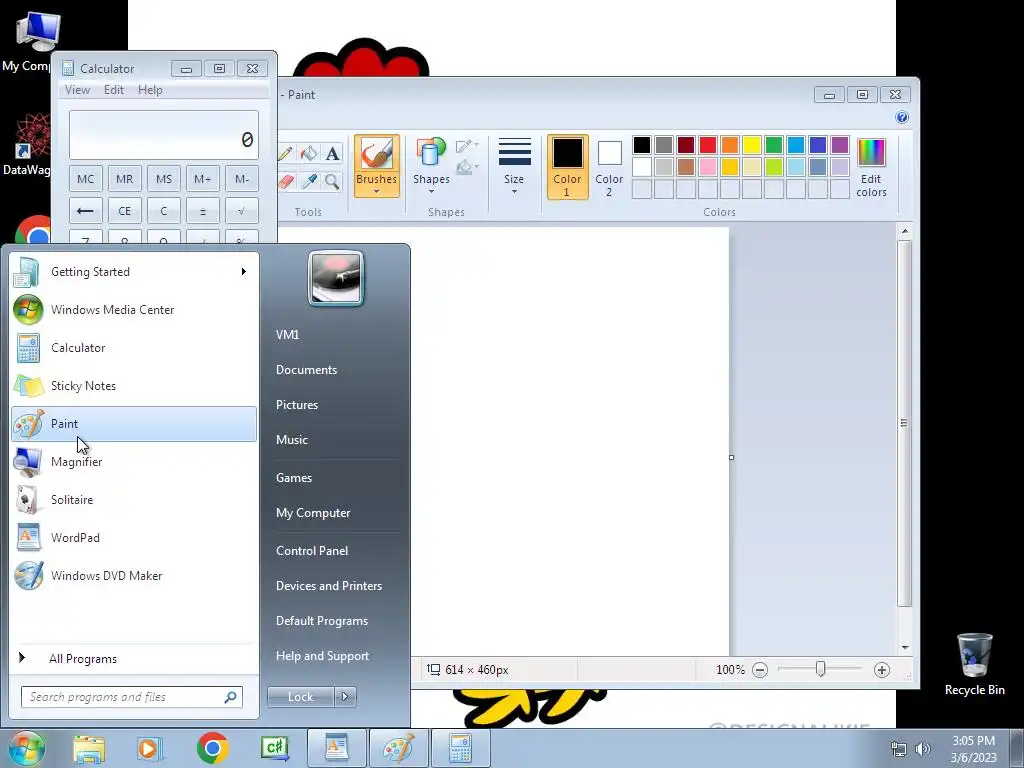Select the Eraser tool in Paint
Screen dimensions: 1024x768
click(285, 181)
